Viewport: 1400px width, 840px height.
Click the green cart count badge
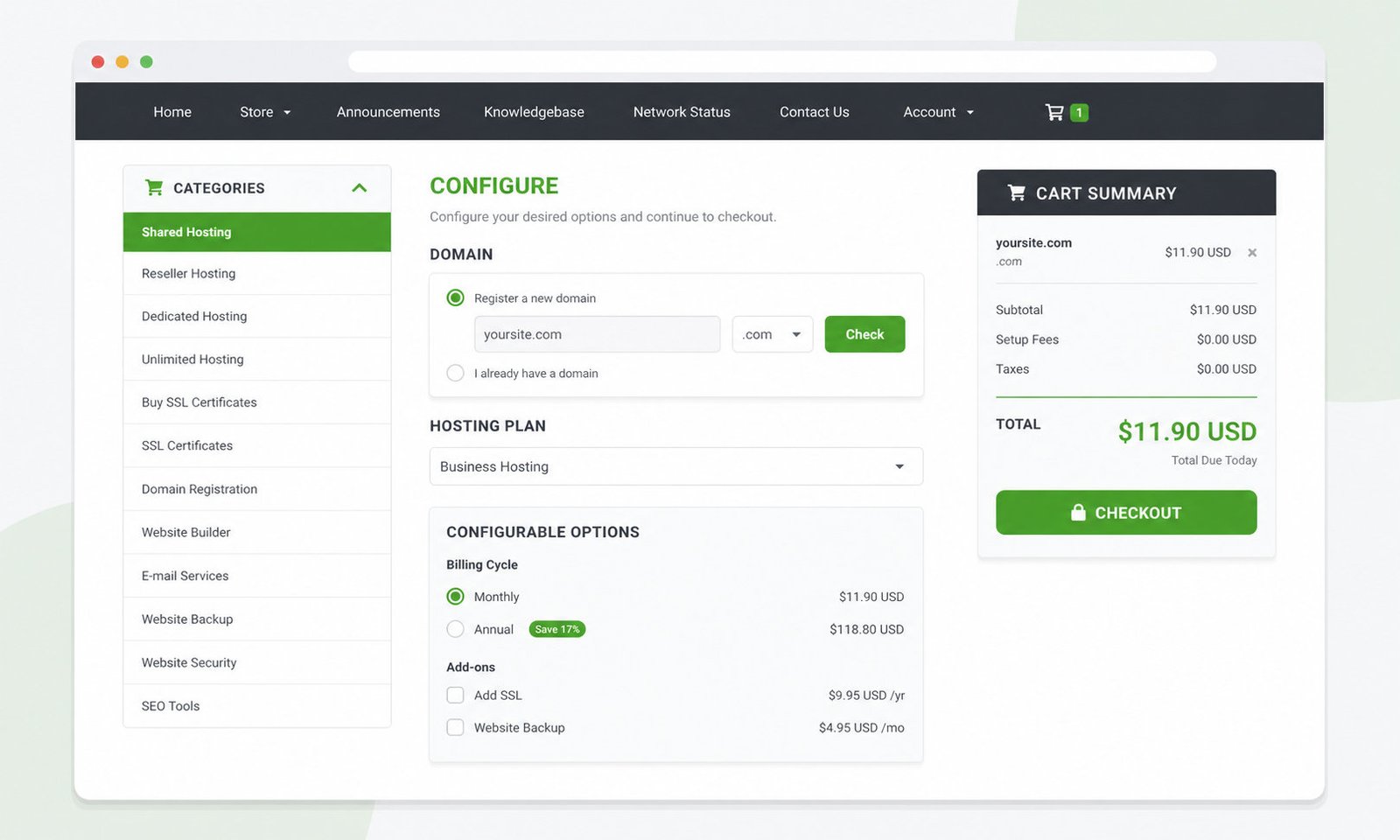(1079, 112)
